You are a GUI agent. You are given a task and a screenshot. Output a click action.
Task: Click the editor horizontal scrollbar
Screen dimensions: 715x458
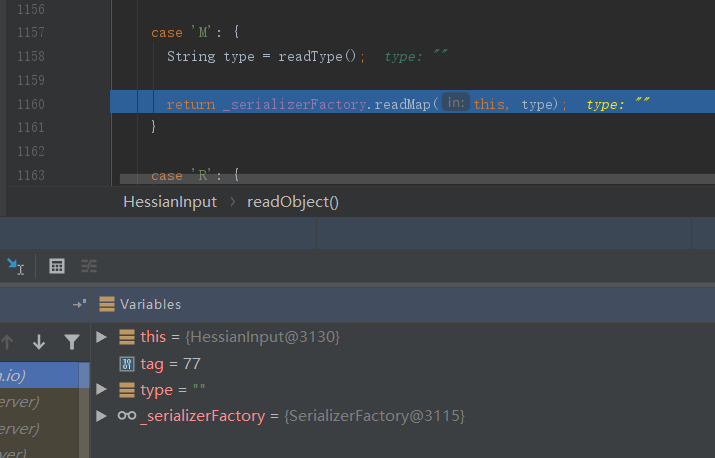click(x=400, y=179)
